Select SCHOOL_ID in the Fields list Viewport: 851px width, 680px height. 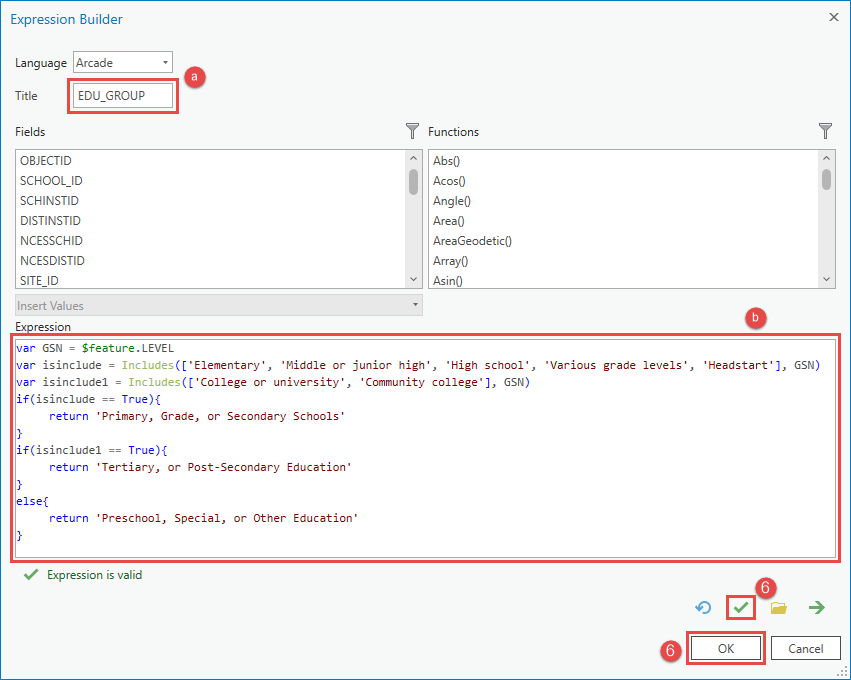(51, 181)
